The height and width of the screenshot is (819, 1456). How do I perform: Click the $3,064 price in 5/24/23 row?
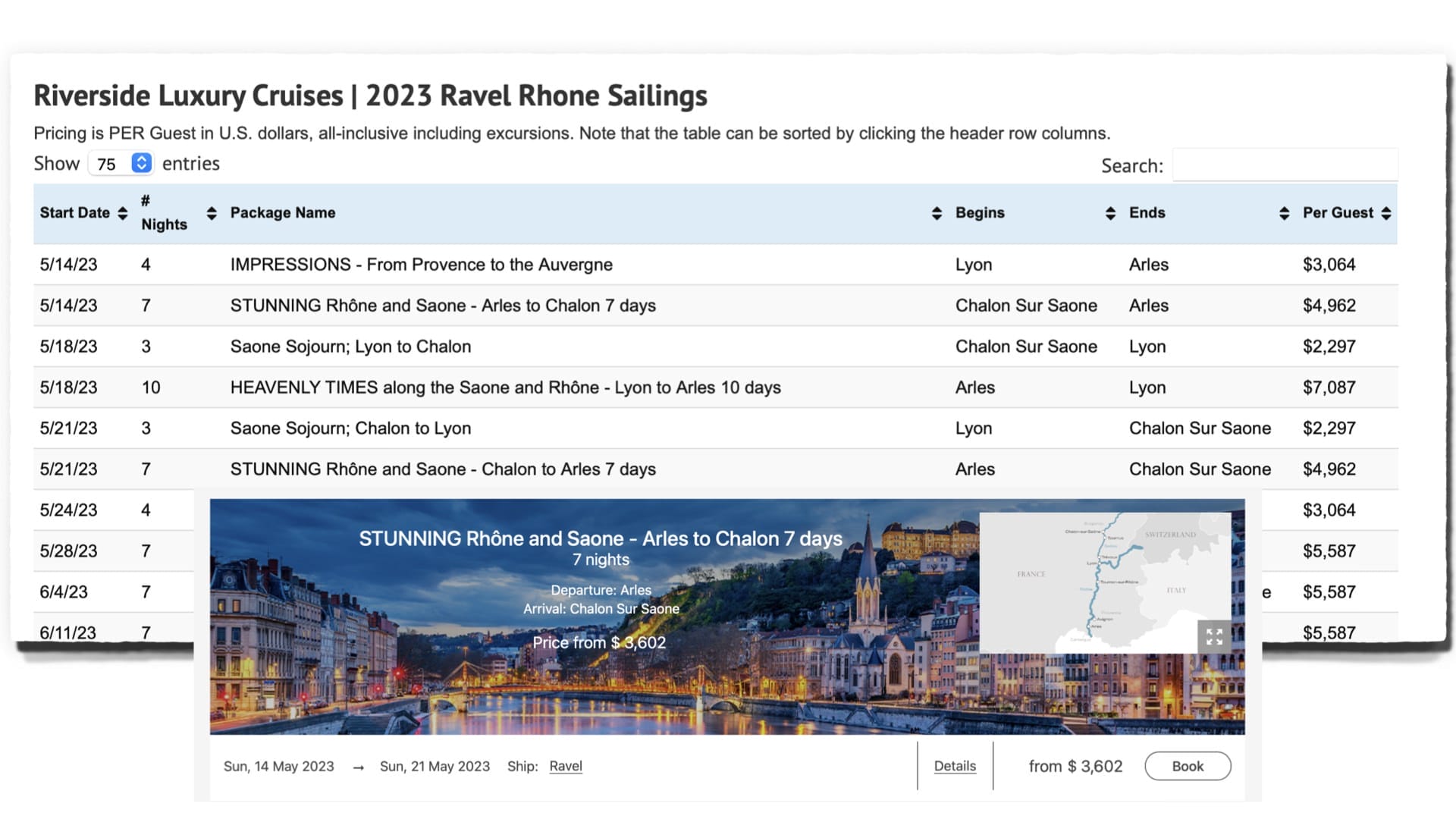pyautogui.click(x=1329, y=510)
